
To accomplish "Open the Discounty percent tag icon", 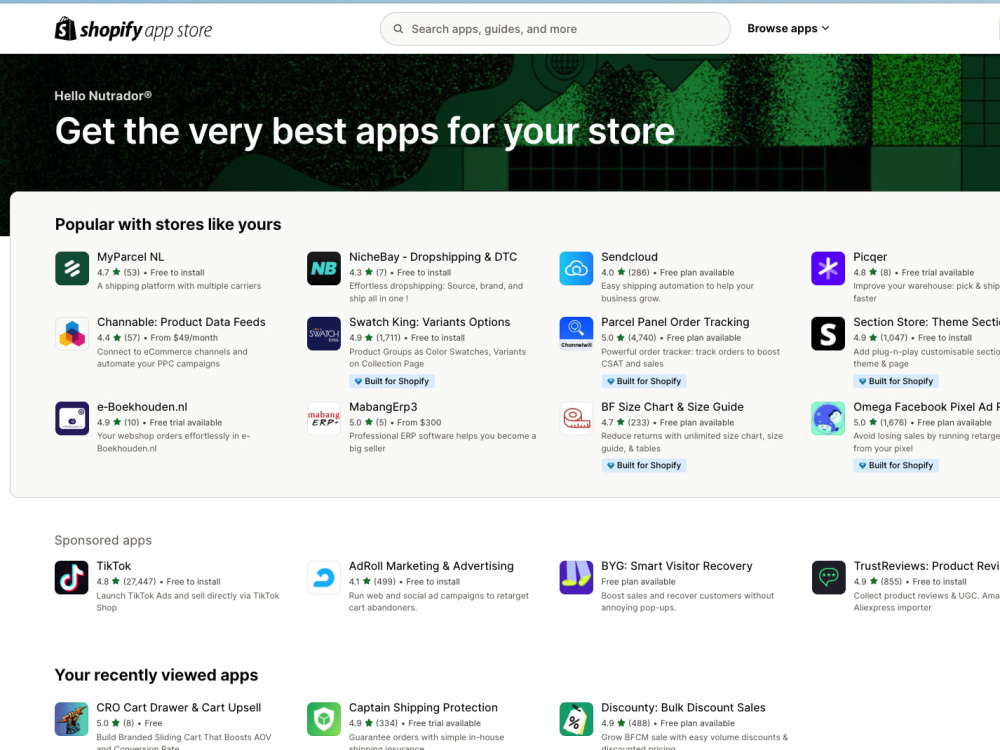I will click(x=576, y=719).
